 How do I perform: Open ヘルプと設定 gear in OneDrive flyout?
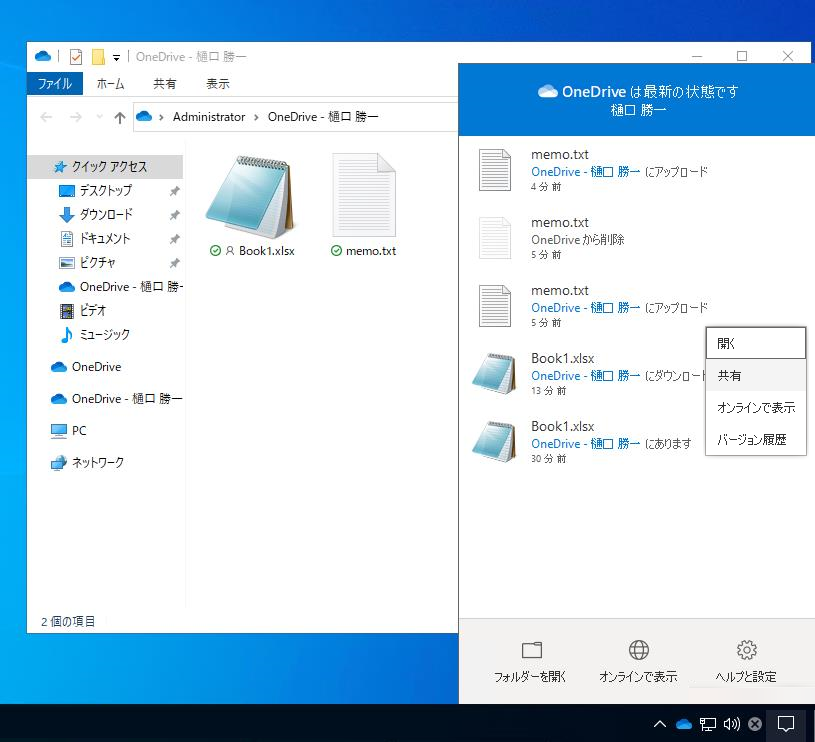point(746,661)
